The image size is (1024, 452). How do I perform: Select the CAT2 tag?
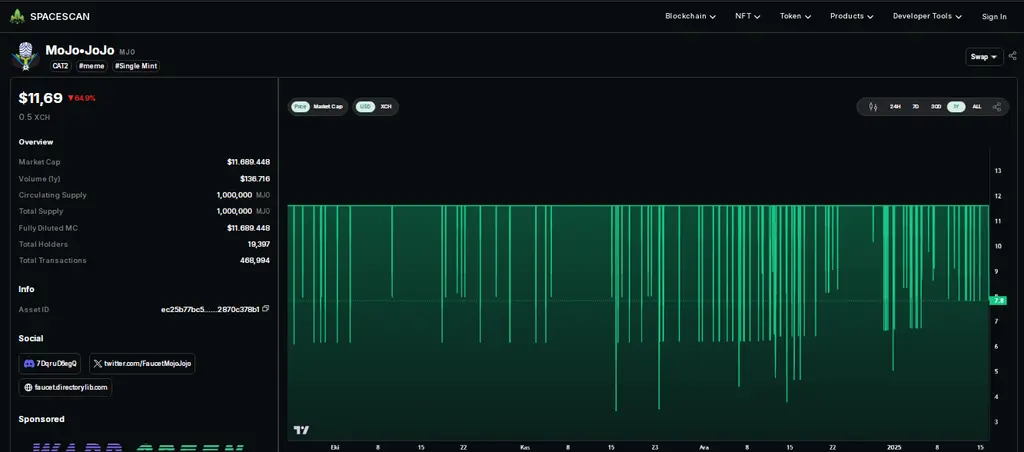pyautogui.click(x=60, y=66)
